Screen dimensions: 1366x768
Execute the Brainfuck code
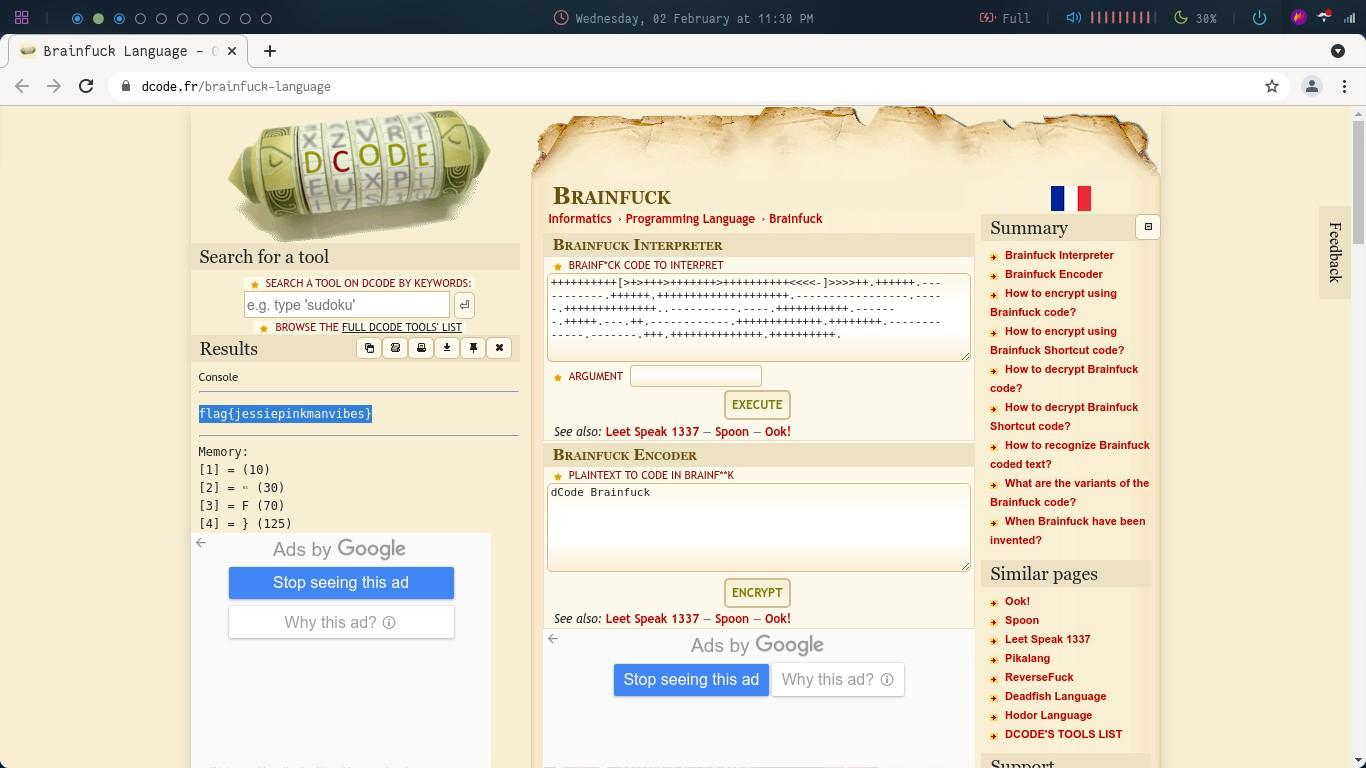pyautogui.click(x=757, y=405)
